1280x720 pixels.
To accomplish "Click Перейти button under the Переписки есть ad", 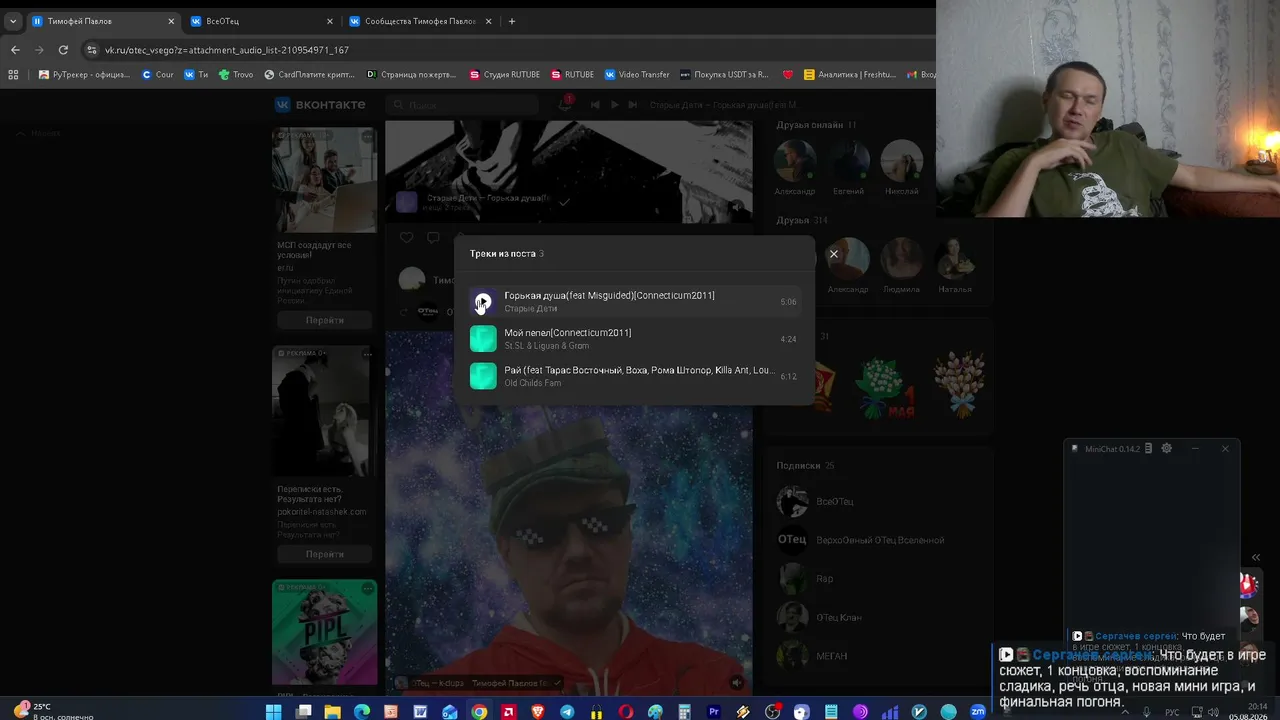I will 325,554.
